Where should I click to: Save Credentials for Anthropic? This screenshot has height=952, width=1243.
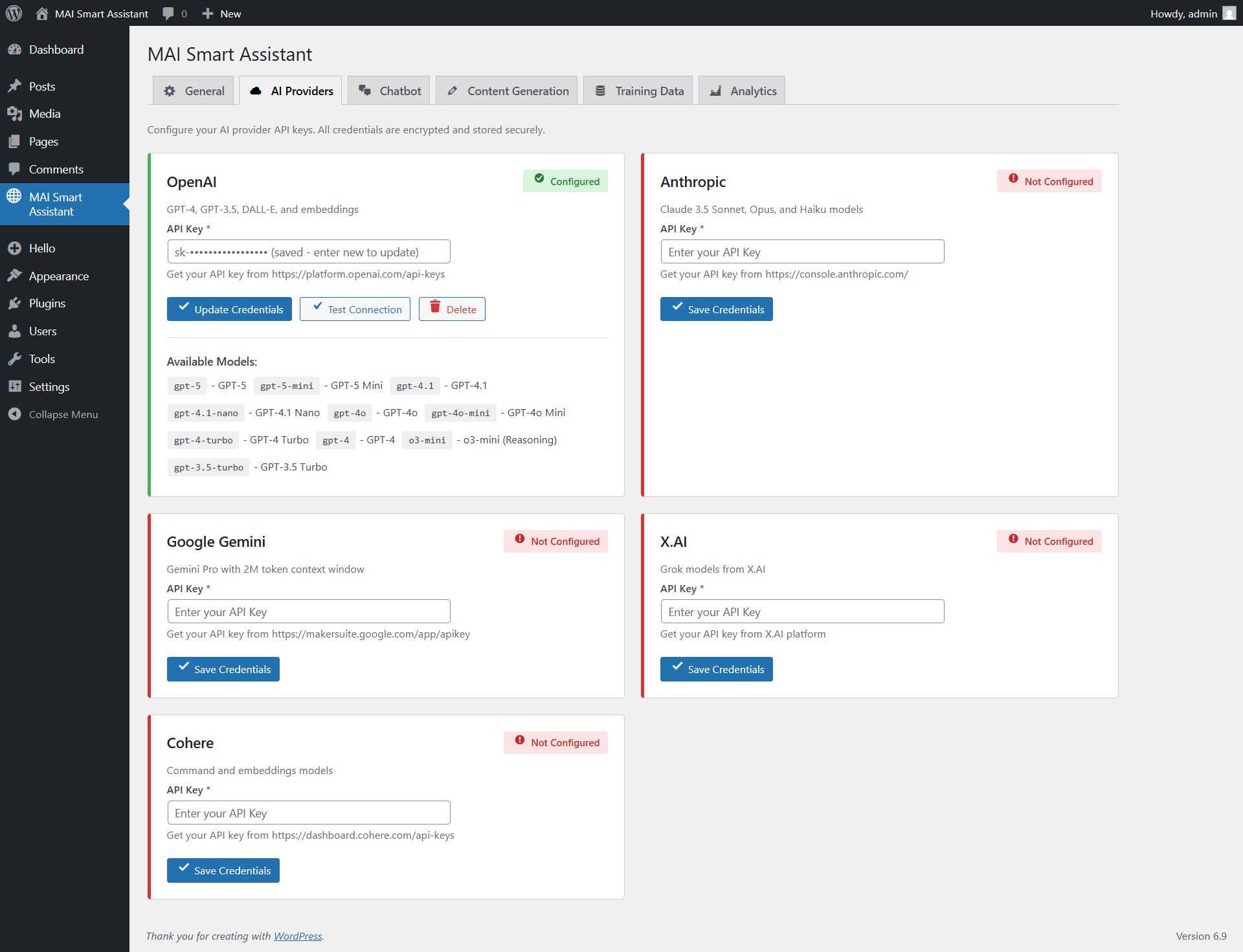[716, 309]
